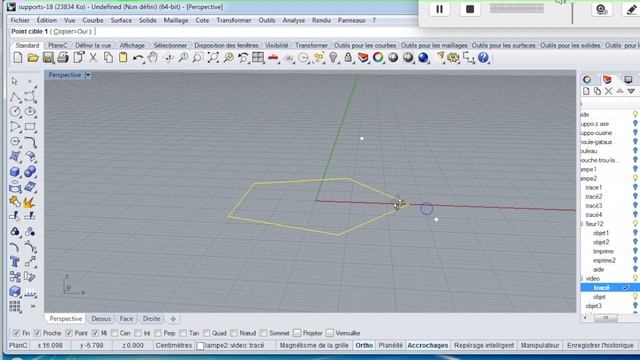
Task: Toggle the Proche object snap checkbox
Action: [x=38, y=333]
